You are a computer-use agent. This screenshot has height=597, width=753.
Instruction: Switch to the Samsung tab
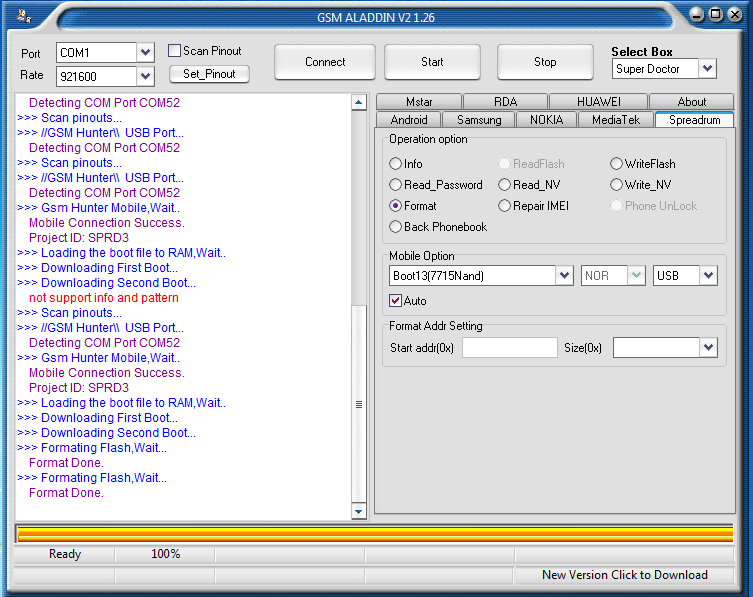pos(479,120)
